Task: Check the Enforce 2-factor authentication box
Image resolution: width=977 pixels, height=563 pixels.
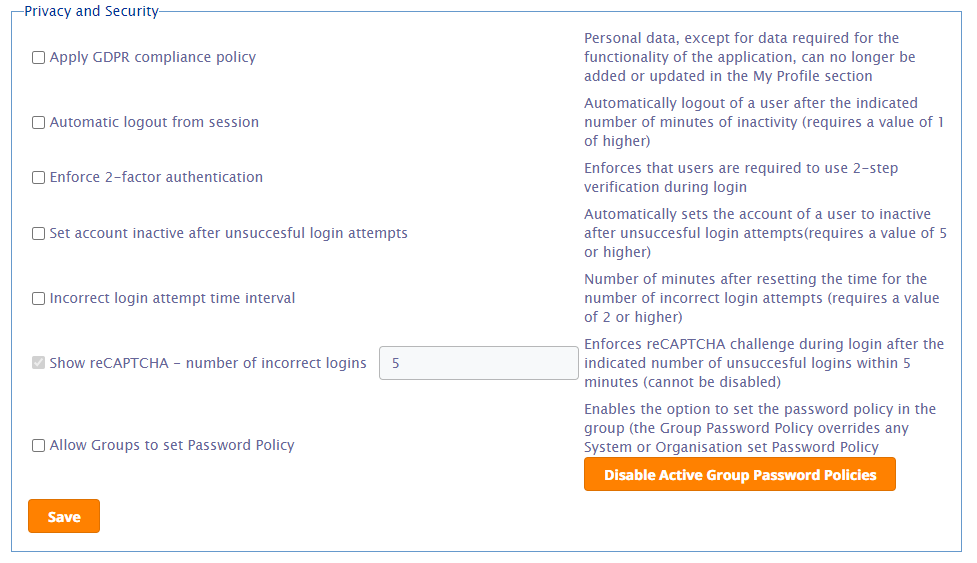Action: pos(38,178)
